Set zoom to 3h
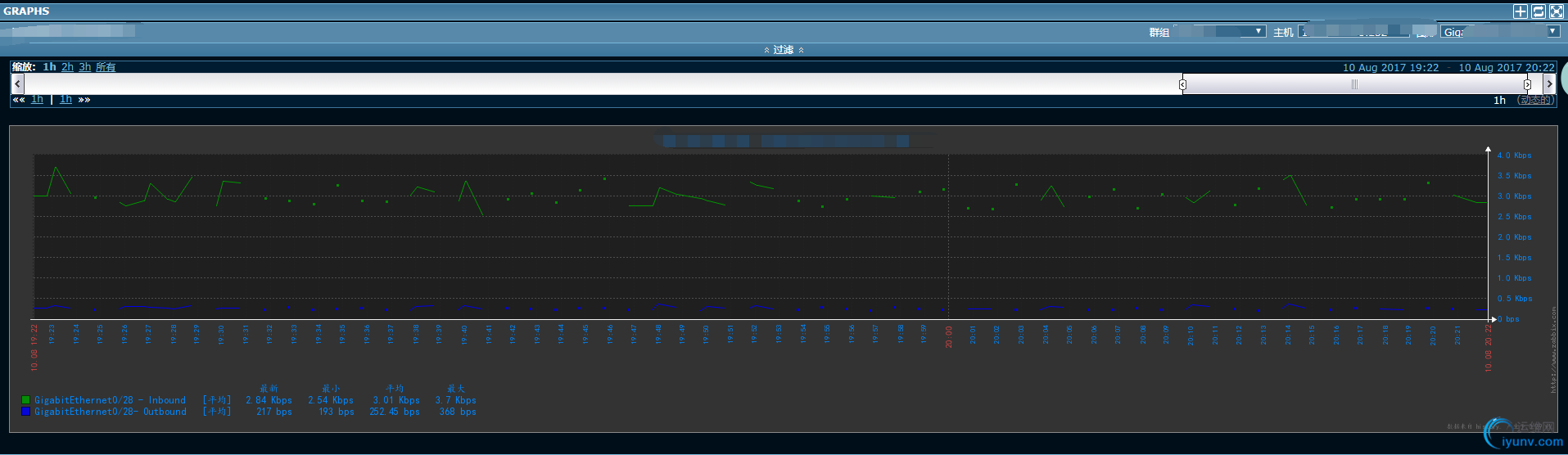This screenshot has width=1568, height=455. 85,67
